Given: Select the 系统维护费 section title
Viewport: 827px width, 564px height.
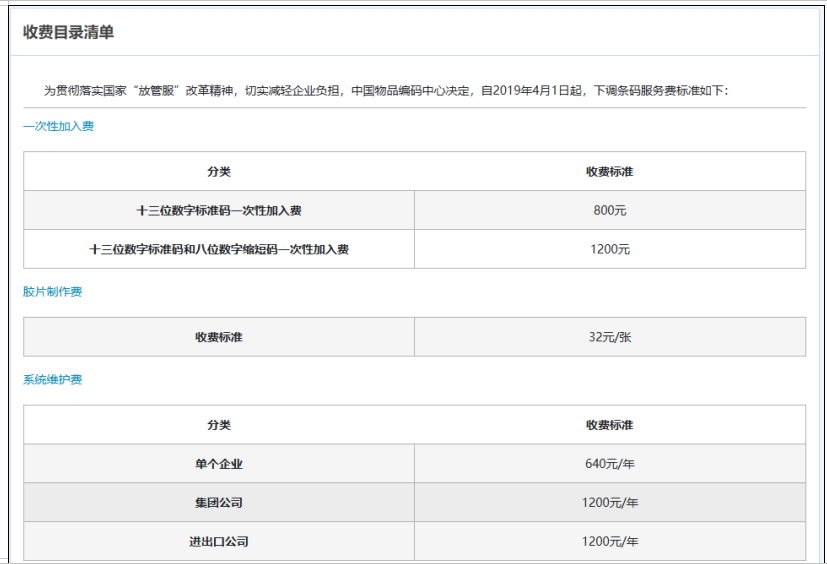Looking at the screenshot, I should pos(52,380).
